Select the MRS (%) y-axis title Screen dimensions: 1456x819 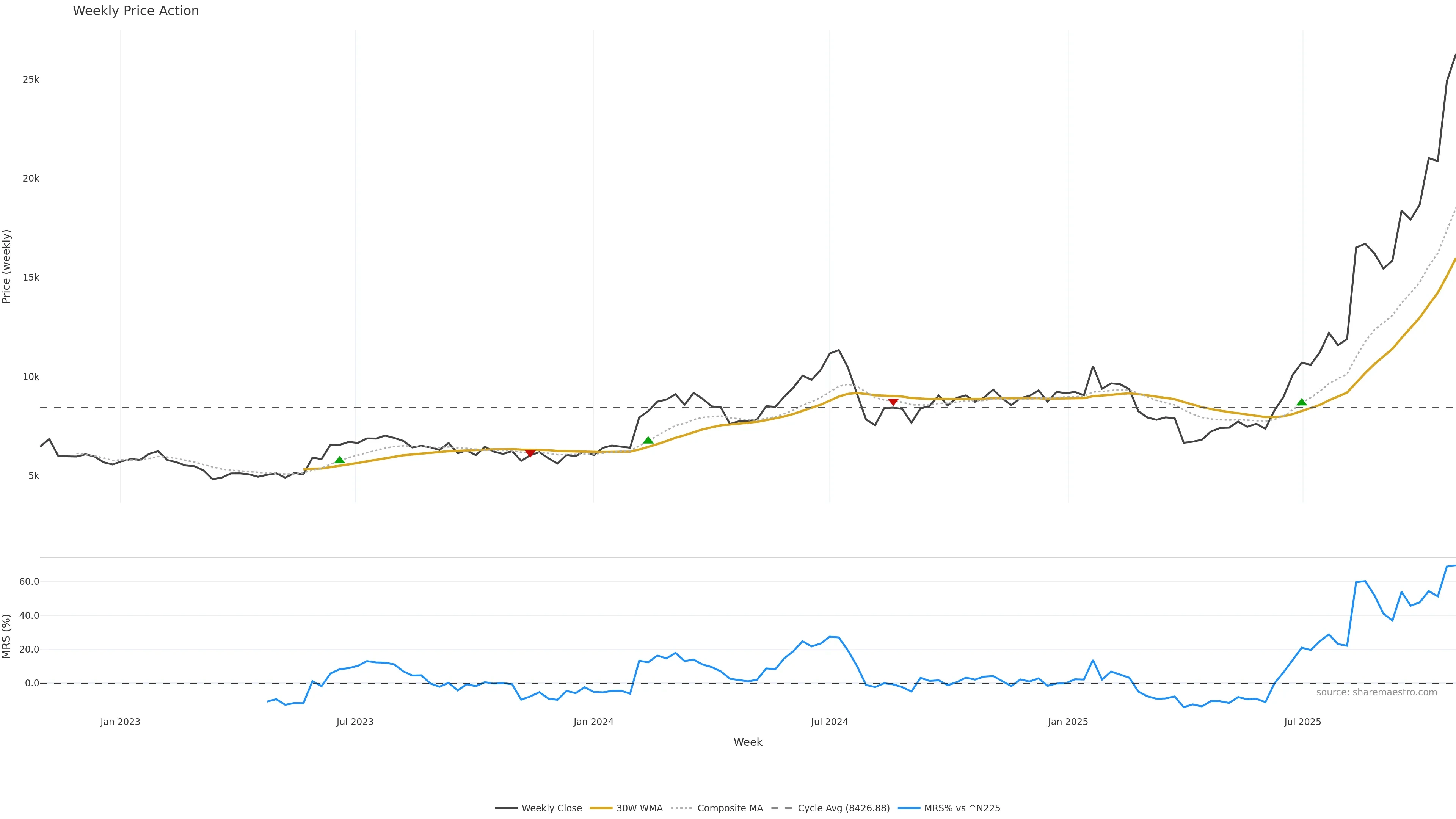(x=7, y=636)
